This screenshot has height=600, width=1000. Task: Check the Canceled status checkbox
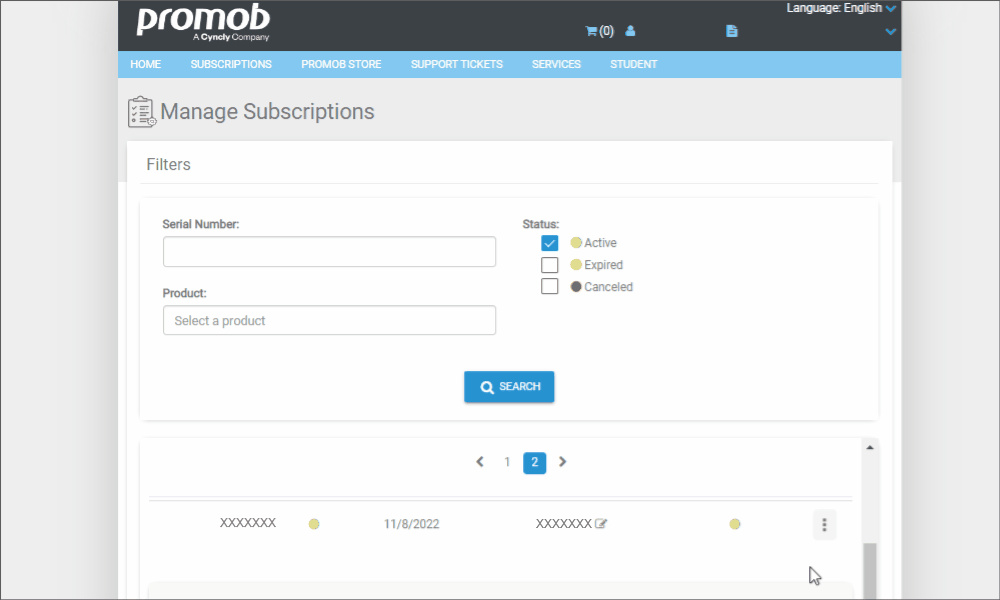click(549, 286)
